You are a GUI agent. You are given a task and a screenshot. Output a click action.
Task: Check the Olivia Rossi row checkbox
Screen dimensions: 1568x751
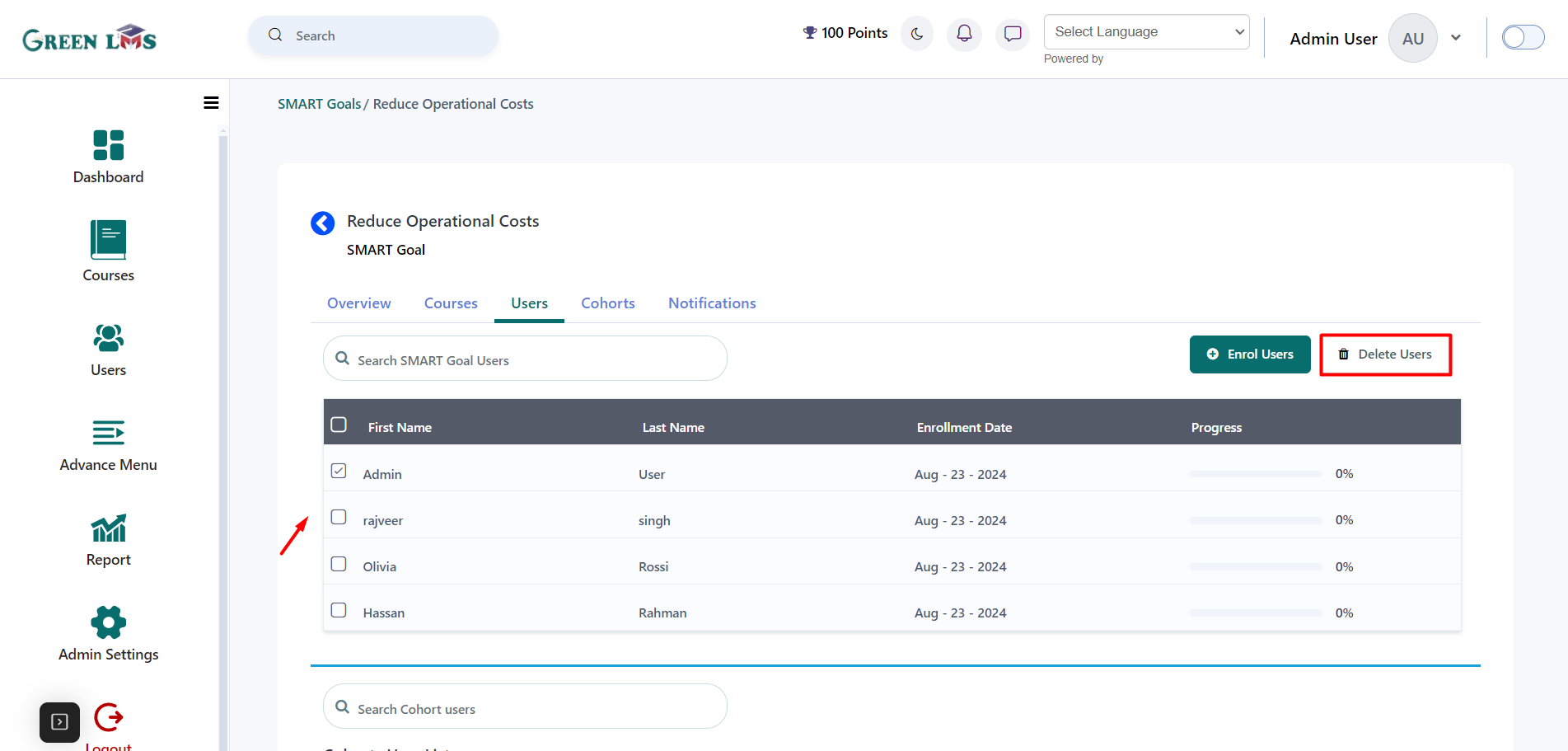point(339,564)
